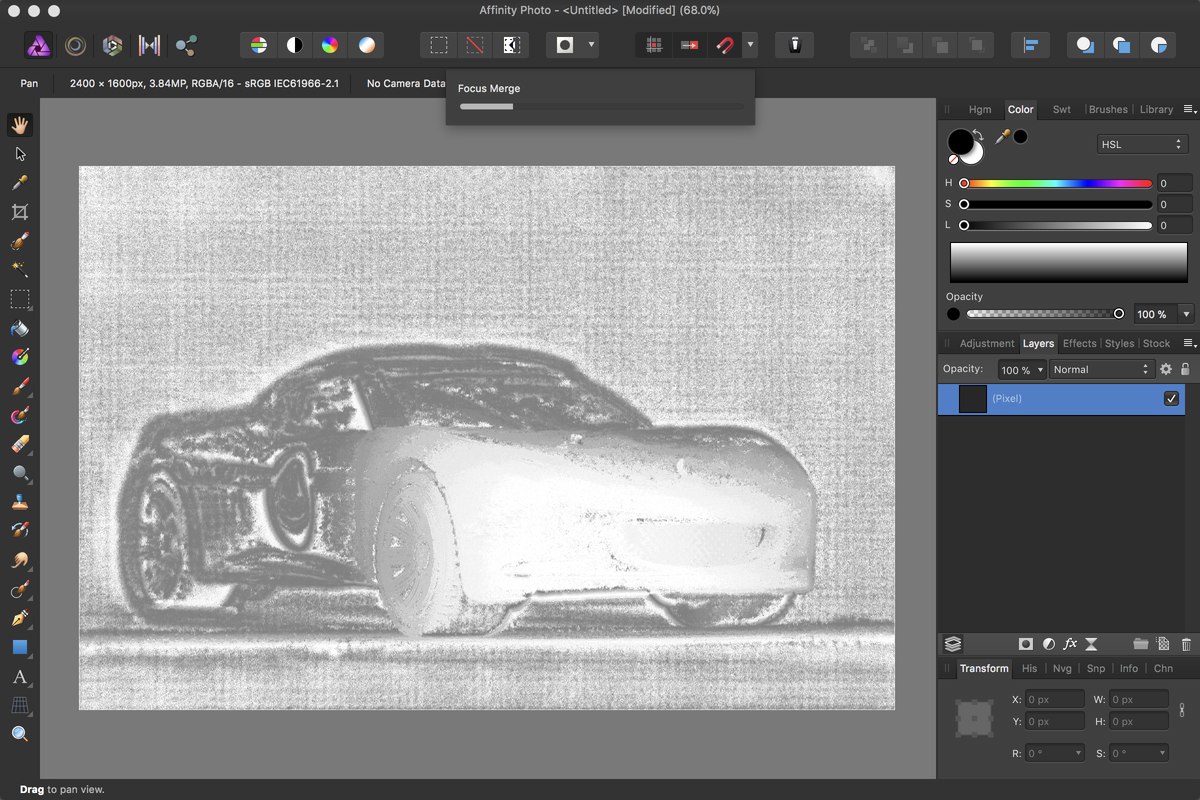Click the Deselect toolbar icon
The image size is (1200, 800).
(475, 45)
